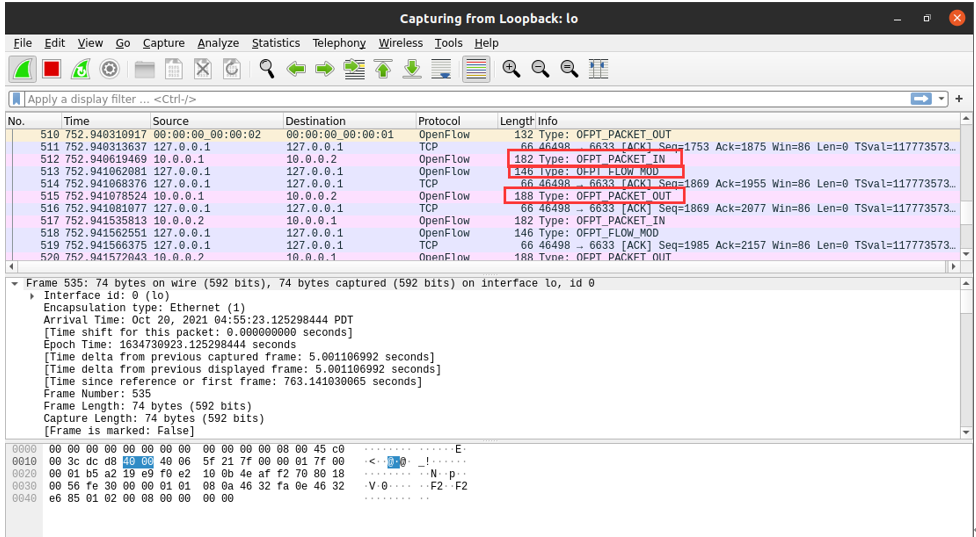Viewport: 976px width, 537px height.
Task: Open the Telephony menu
Action: click(x=339, y=43)
